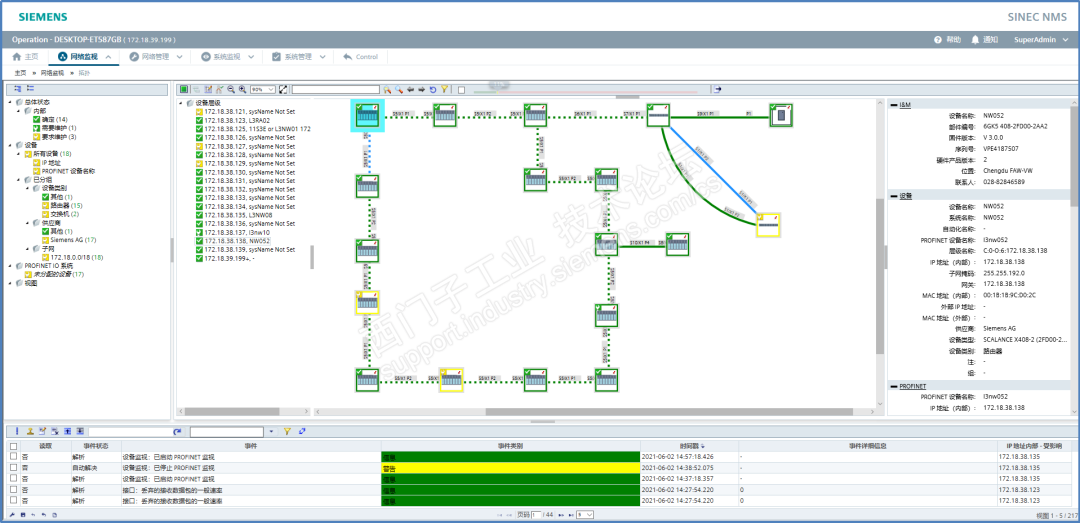Click the collapse-all tree icon in left panel
1080x523 pixels.
tap(30, 88)
